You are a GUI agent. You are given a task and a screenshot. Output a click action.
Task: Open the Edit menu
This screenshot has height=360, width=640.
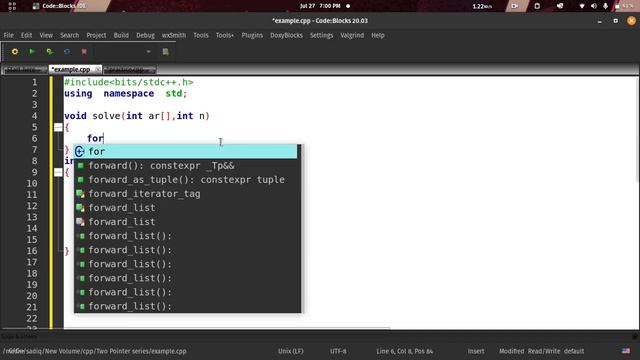(27, 36)
